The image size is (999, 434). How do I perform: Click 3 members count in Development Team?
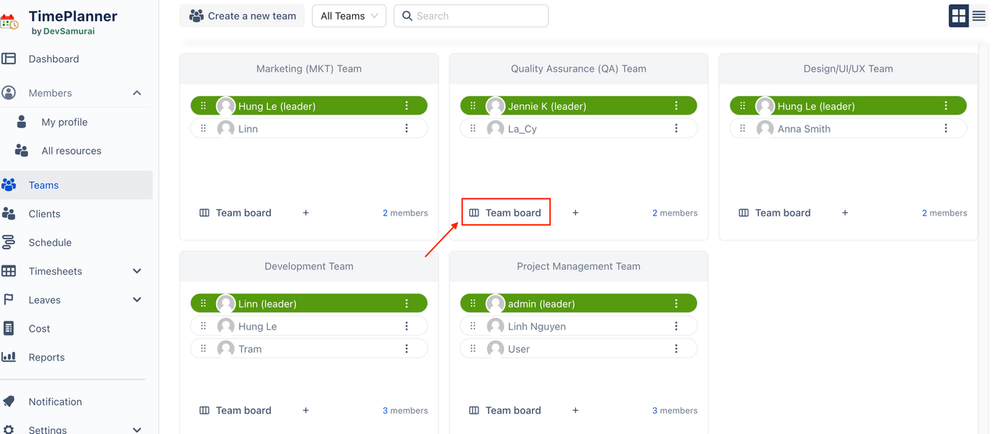click(405, 410)
